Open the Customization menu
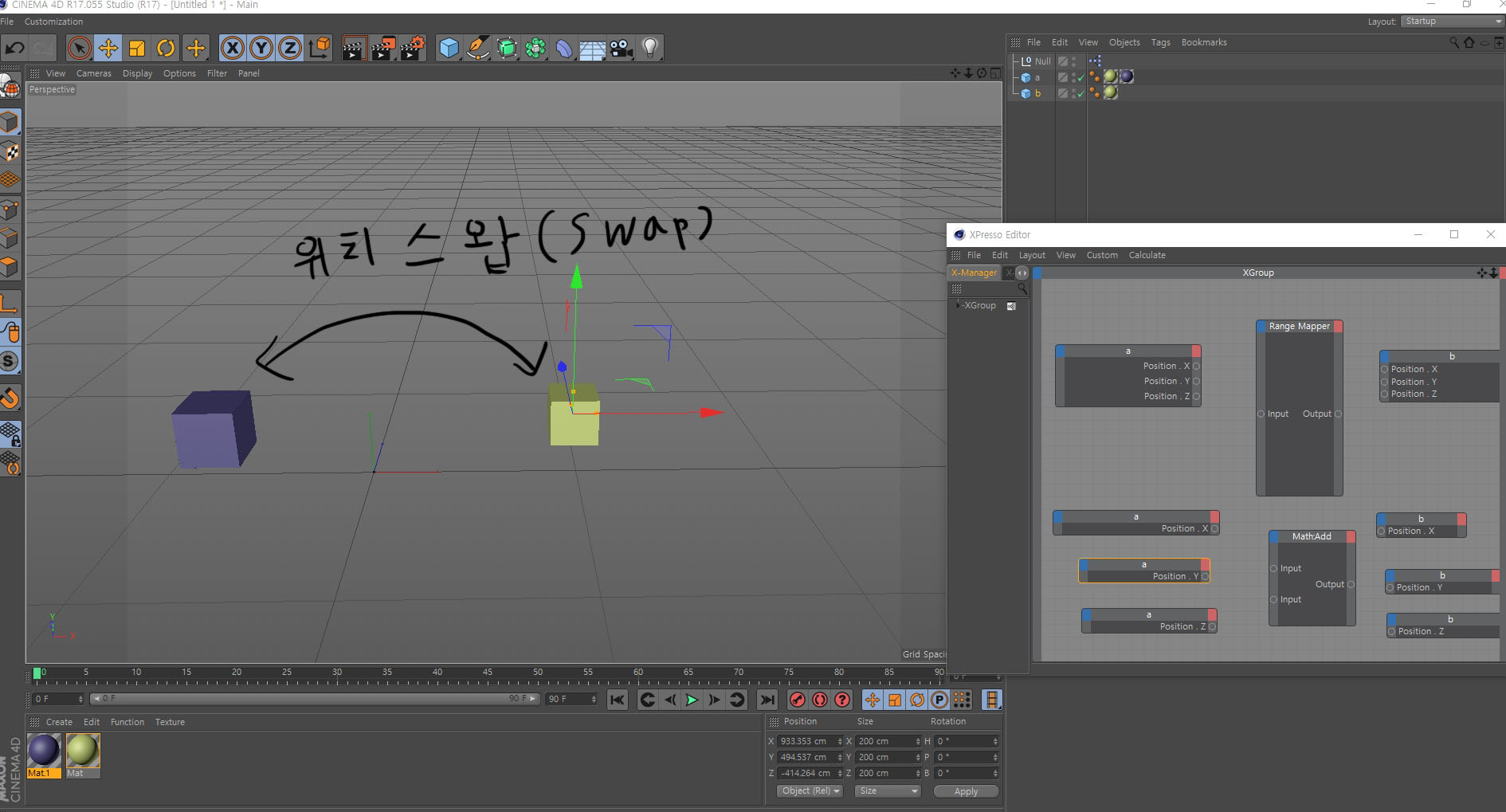Viewport: 1506px width, 812px height. [x=53, y=22]
